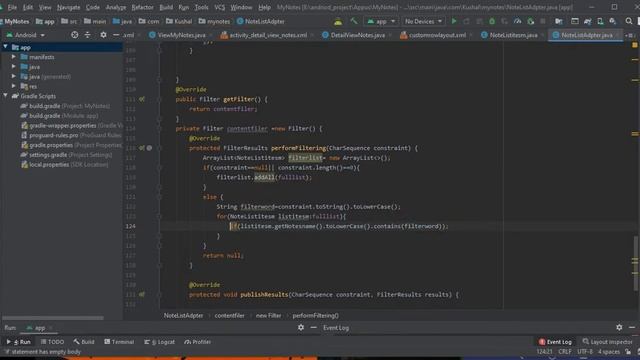Open the Profiler tool window
Viewport: 640px width, 360px height.
click(x=198, y=342)
